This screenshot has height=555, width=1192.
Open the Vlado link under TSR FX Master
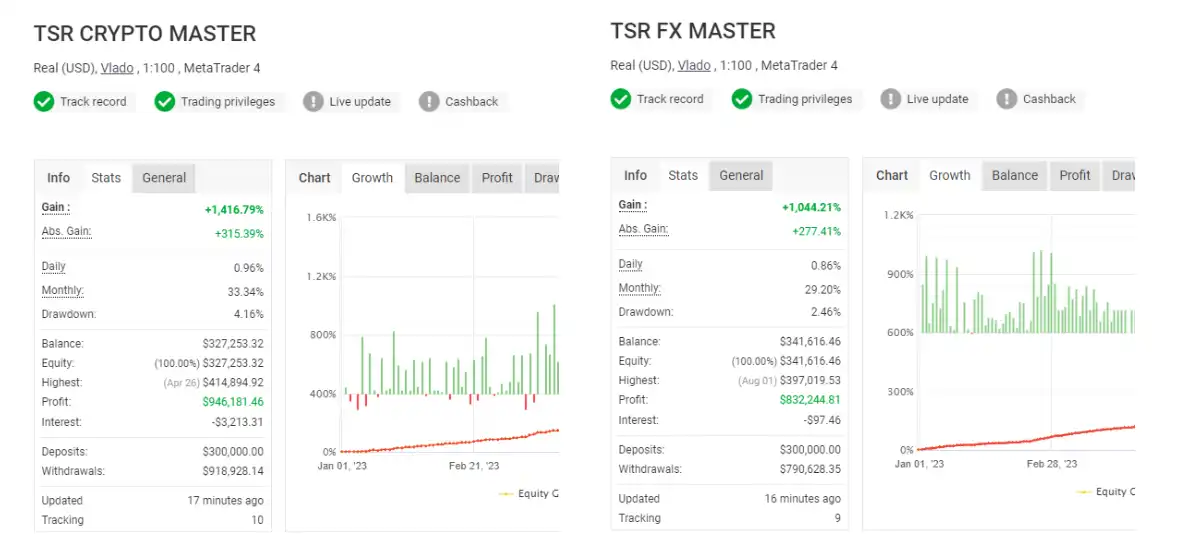pyautogui.click(x=694, y=66)
